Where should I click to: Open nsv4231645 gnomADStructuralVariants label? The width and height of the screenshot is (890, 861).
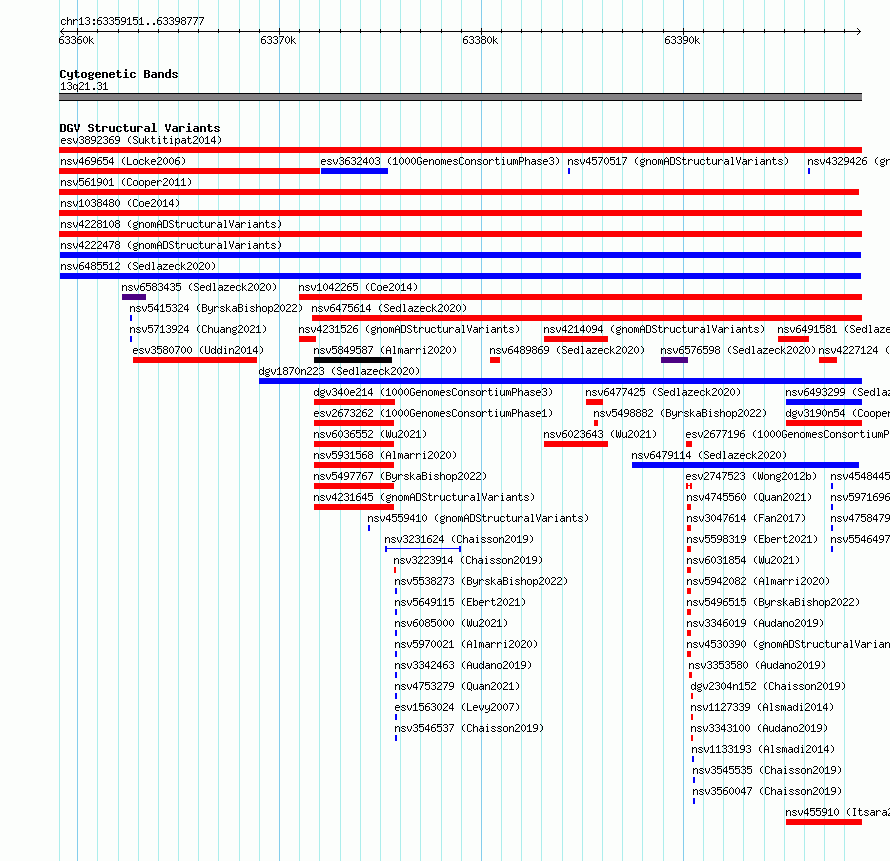pyautogui.click(x=424, y=497)
